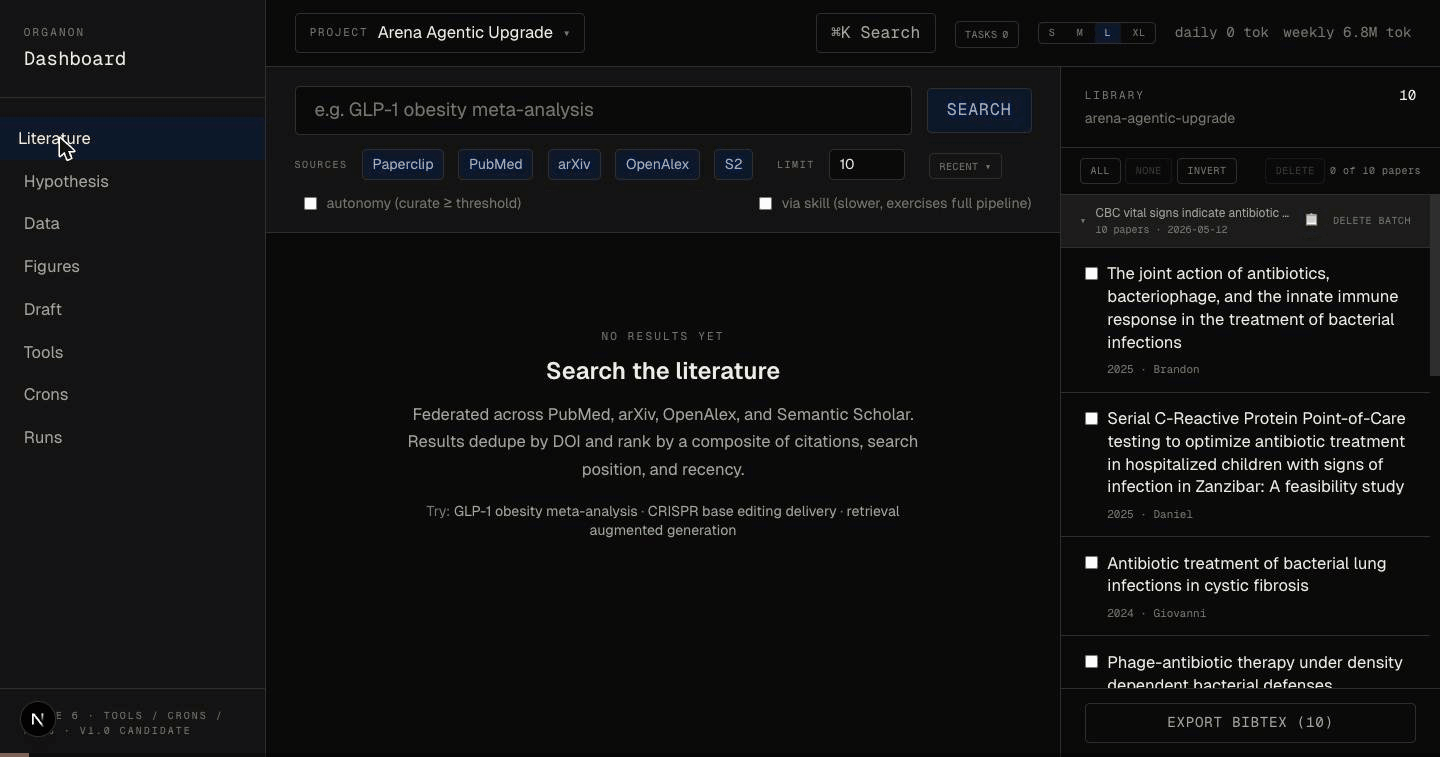The height and width of the screenshot is (757, 1440).
Task: Click the Tasks 0 counter button
Action: 987,34
